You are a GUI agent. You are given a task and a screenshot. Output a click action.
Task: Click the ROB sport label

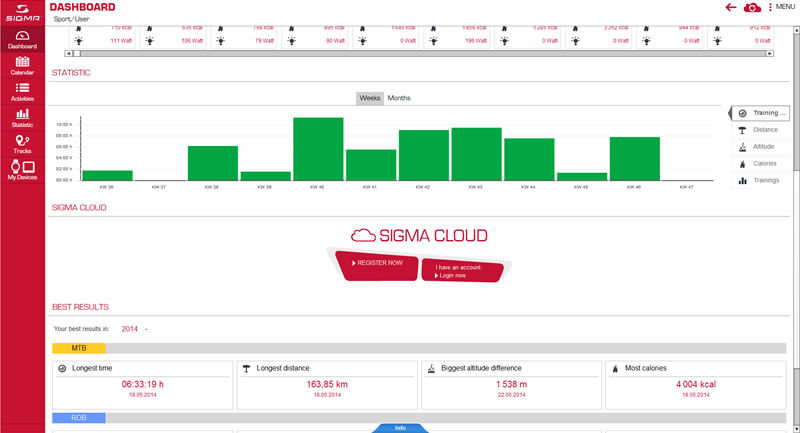(79, 418)
